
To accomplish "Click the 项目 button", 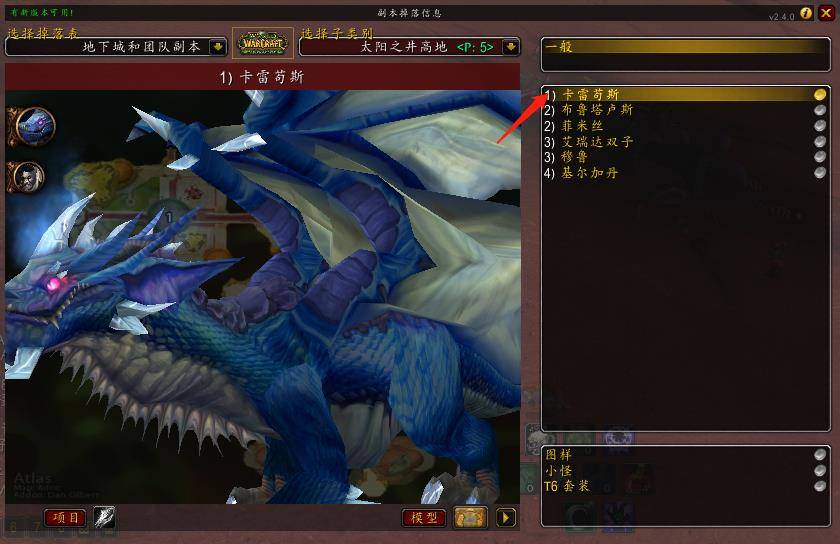I will click(65, 518).
